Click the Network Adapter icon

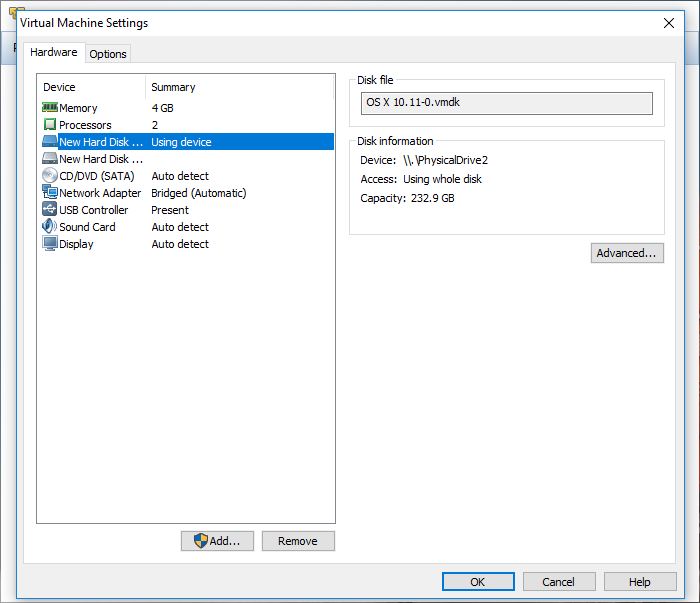click(50, 192)
